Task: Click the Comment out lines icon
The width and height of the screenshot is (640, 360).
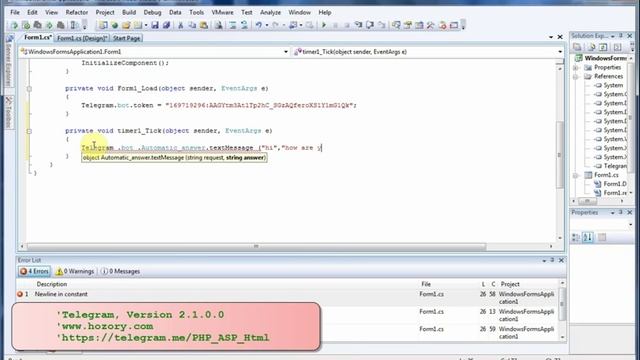Action: [233, 25]
